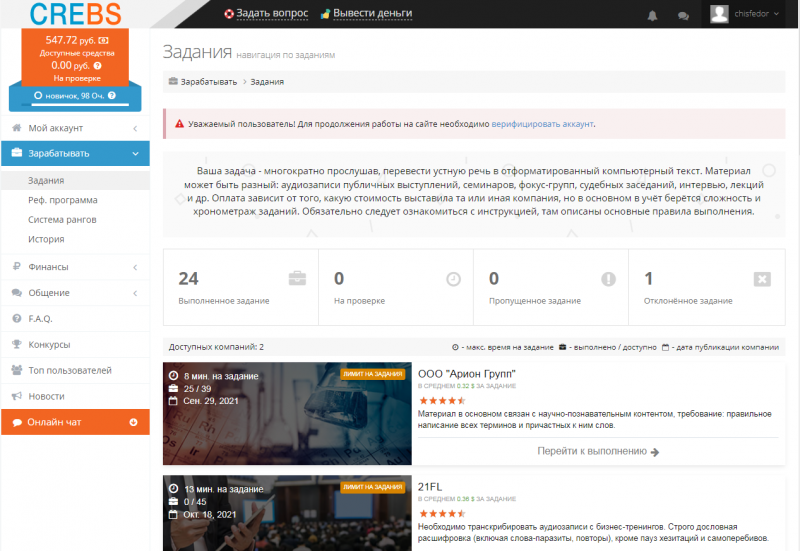Click the trophy icon beside Конкурсы
Image resolution: width=800 pixels, height=551 pixels.
tap(17, 344)
